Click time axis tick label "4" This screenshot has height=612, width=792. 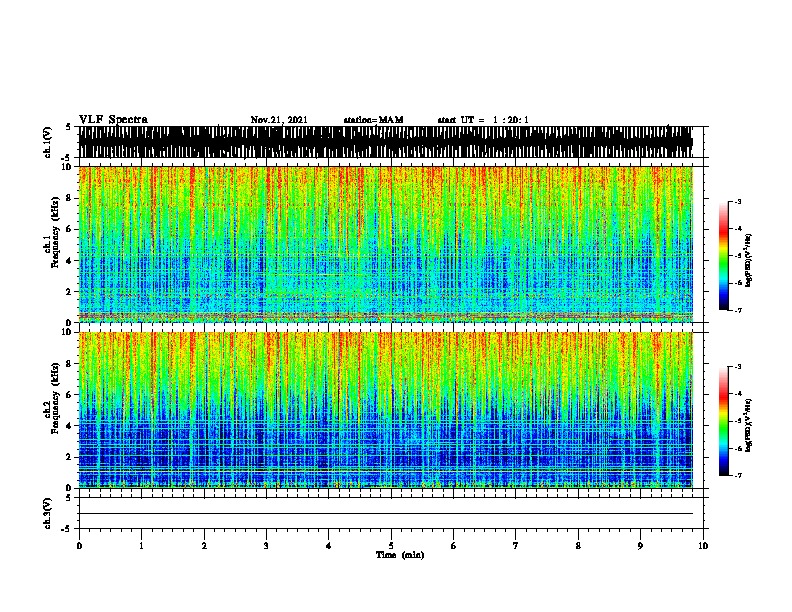point(328,546)
